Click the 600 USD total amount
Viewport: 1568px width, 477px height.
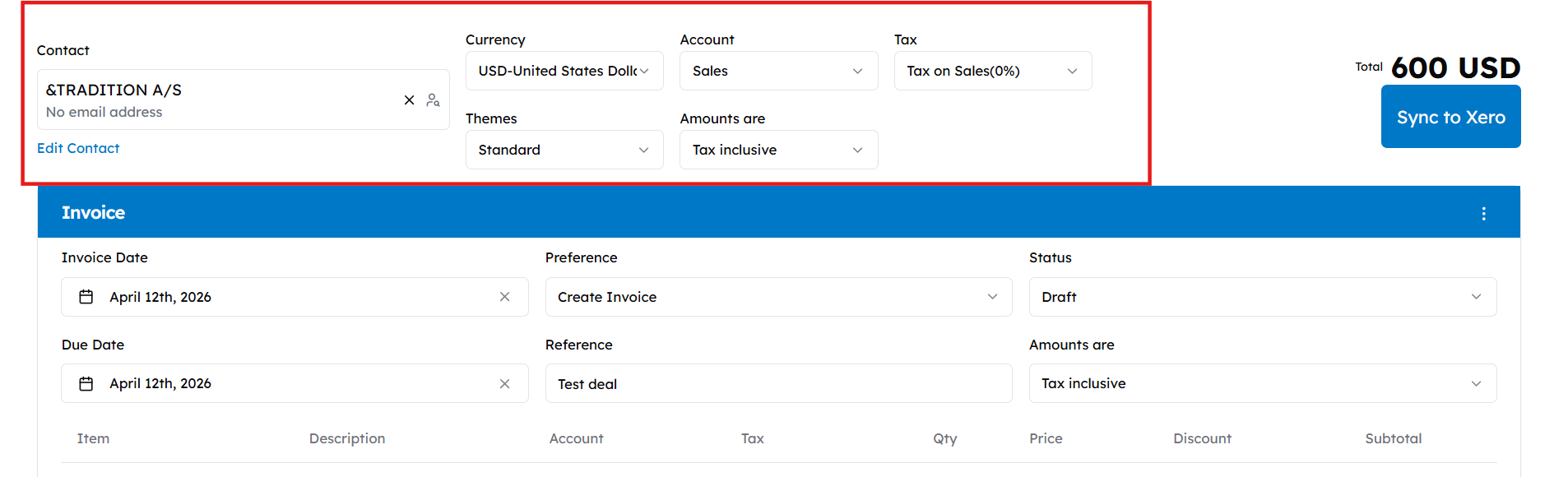tap(1455, 67)
